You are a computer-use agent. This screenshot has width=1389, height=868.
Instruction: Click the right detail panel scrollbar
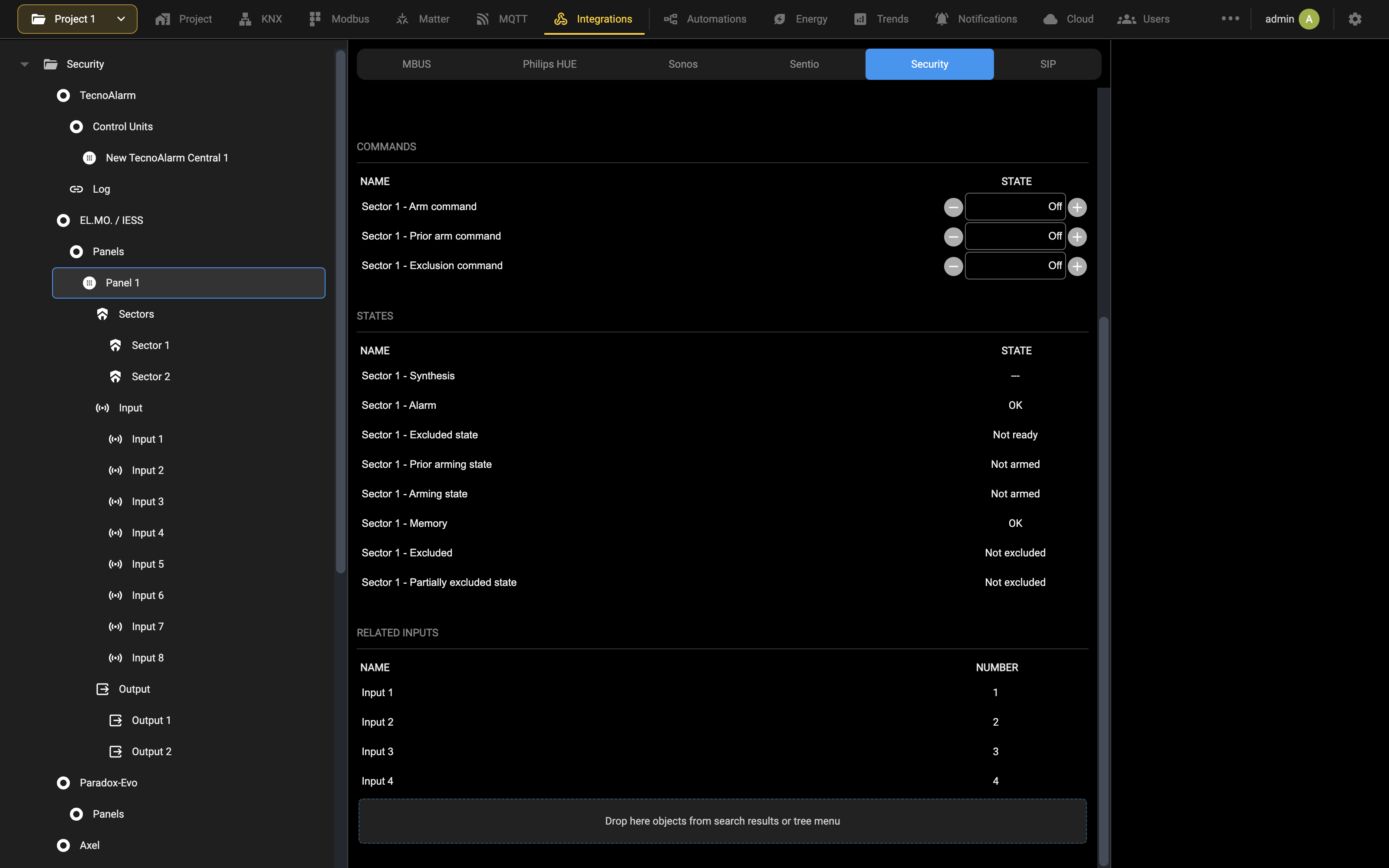[1103, 591]
